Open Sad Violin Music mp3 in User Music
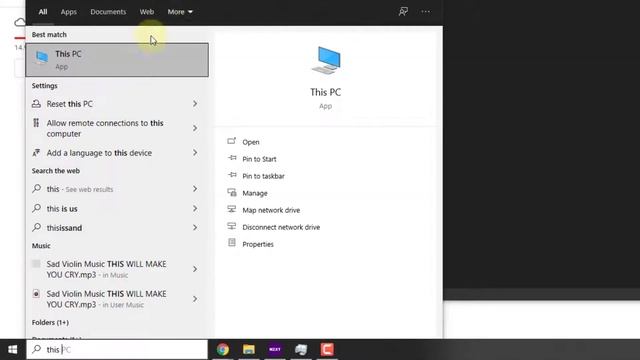 (117, 299)
